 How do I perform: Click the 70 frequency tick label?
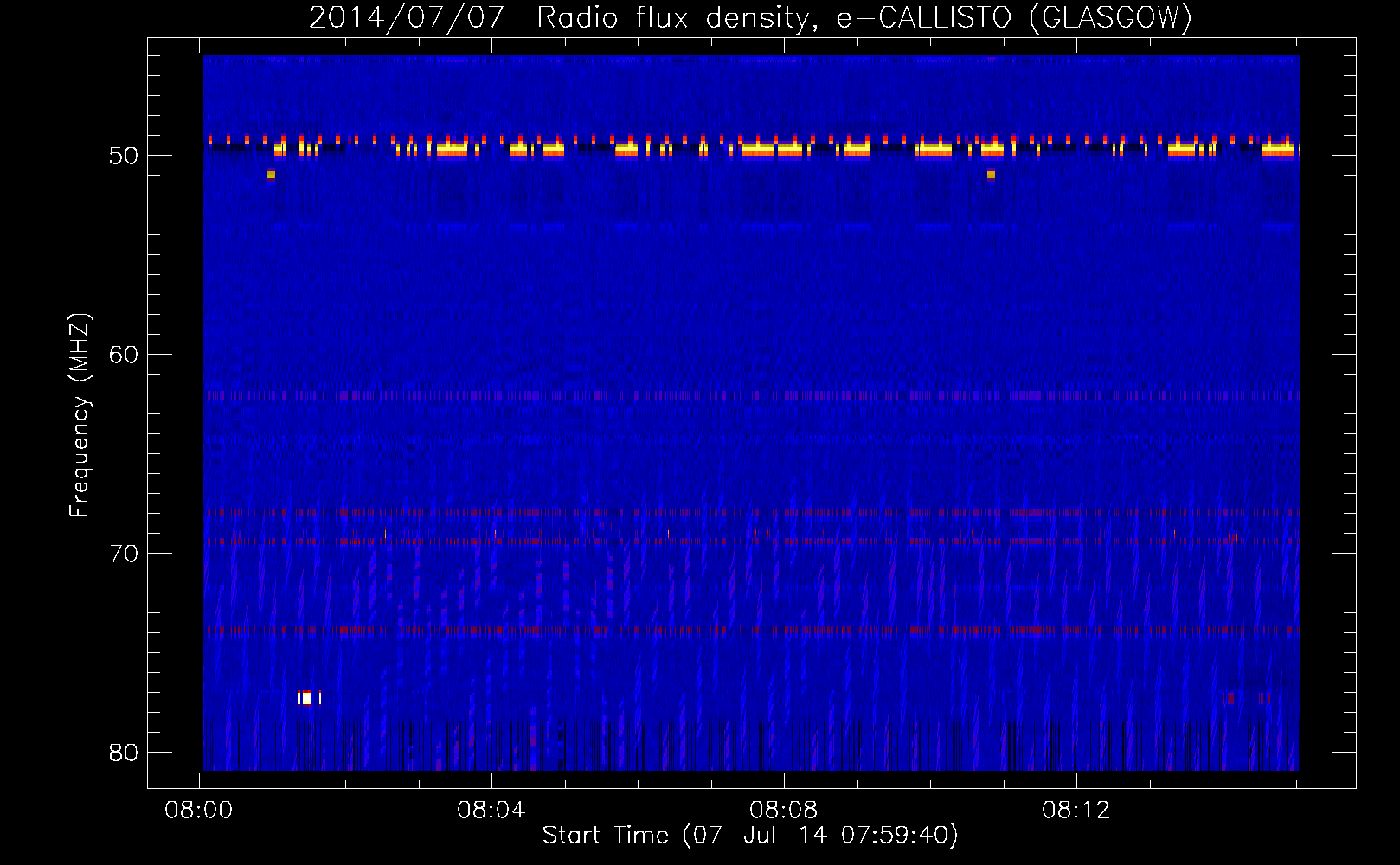click(x=124, y=554)
